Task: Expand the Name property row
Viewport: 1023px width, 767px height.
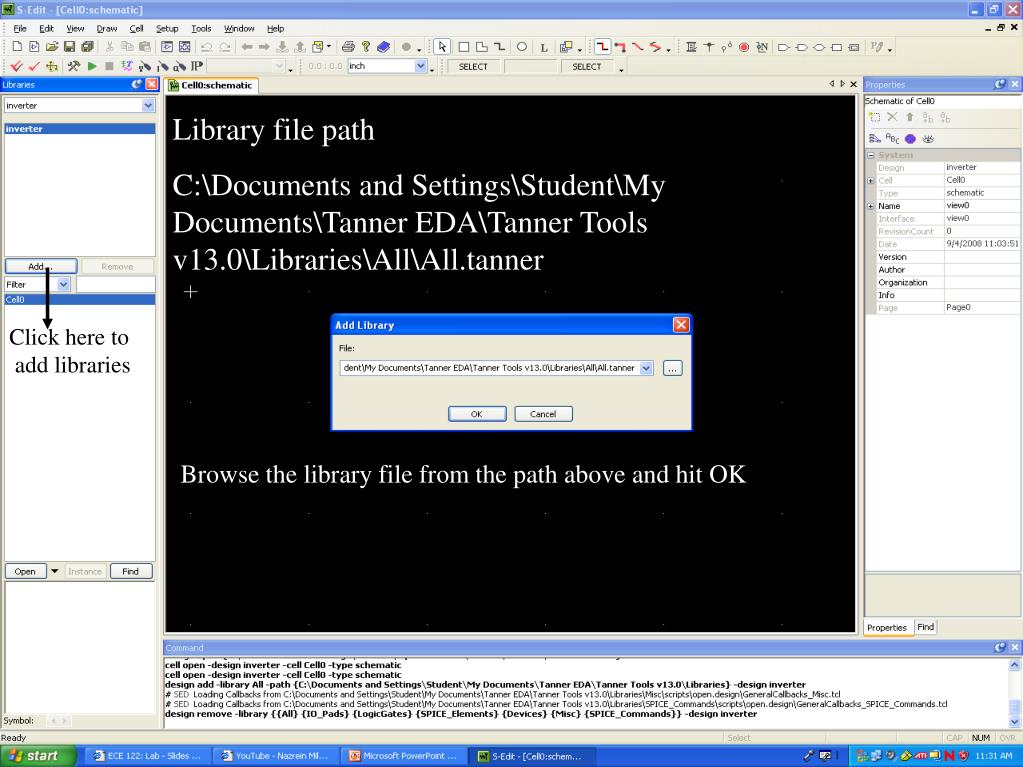Action: pyautogui.click(x=870, y=206)
